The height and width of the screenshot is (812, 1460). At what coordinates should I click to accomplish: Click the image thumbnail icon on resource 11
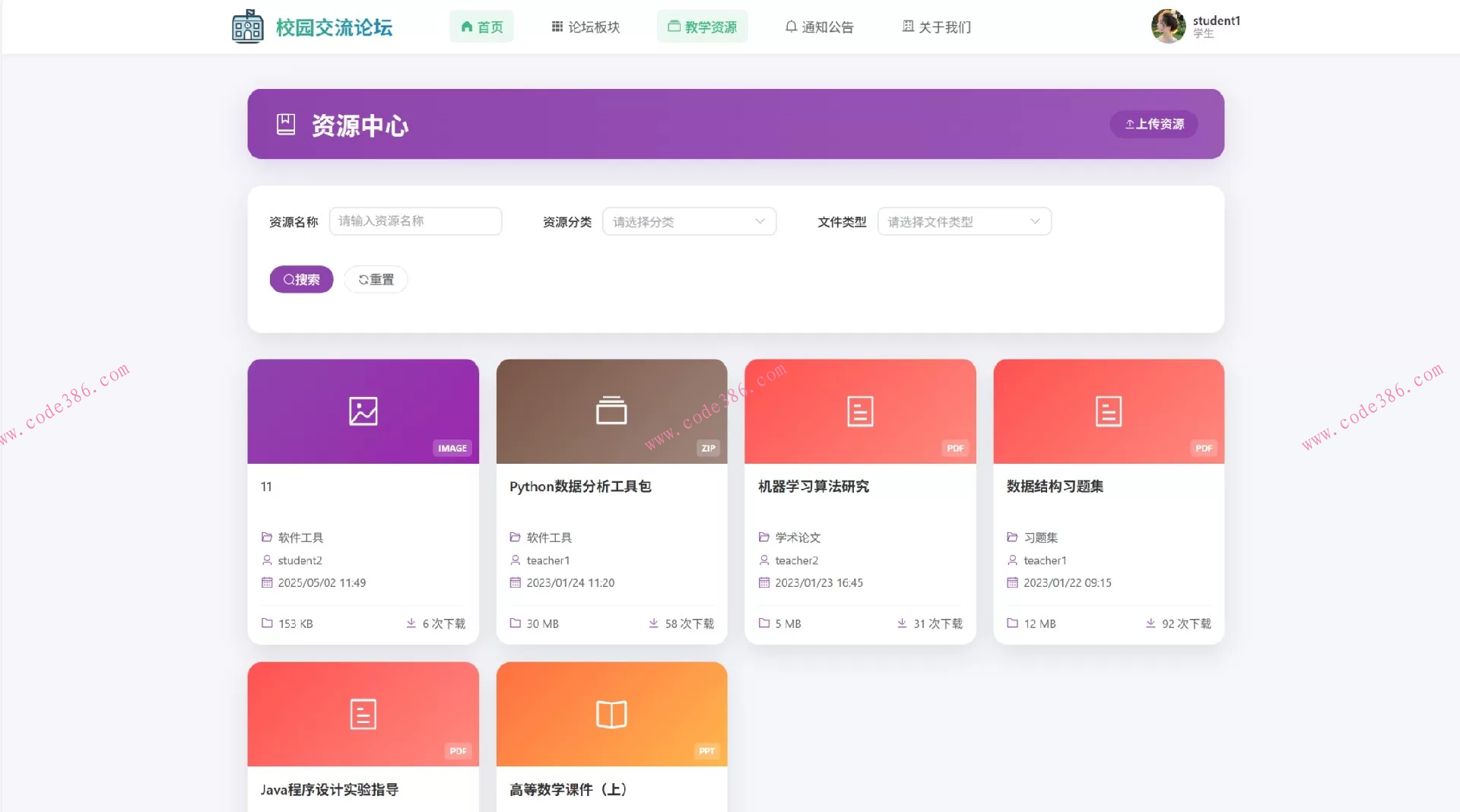coord(363,411)
